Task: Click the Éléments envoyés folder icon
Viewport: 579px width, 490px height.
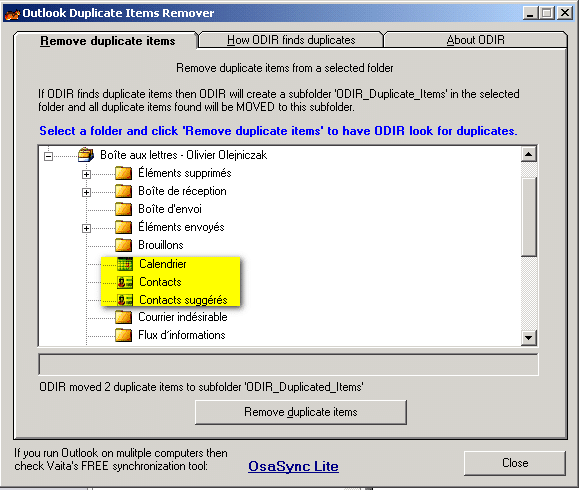Action: (123, 227)
